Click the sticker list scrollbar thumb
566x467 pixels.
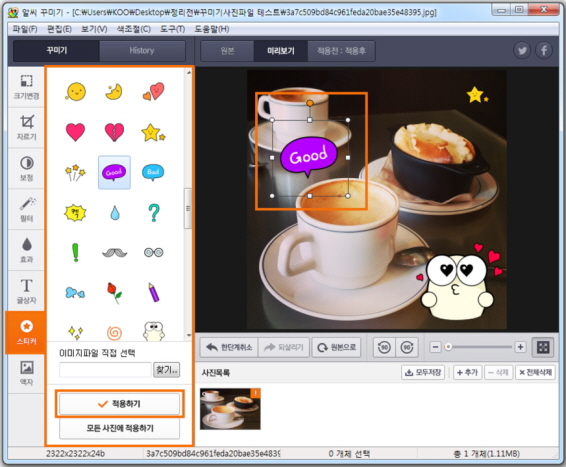coord(188,208)
